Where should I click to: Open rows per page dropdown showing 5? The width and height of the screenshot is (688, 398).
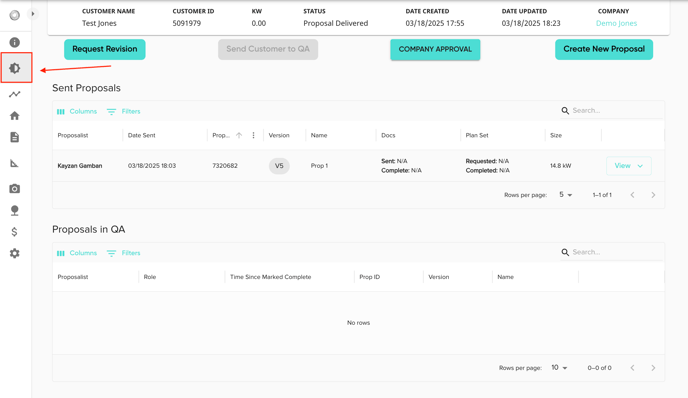(x=566, y=195)
